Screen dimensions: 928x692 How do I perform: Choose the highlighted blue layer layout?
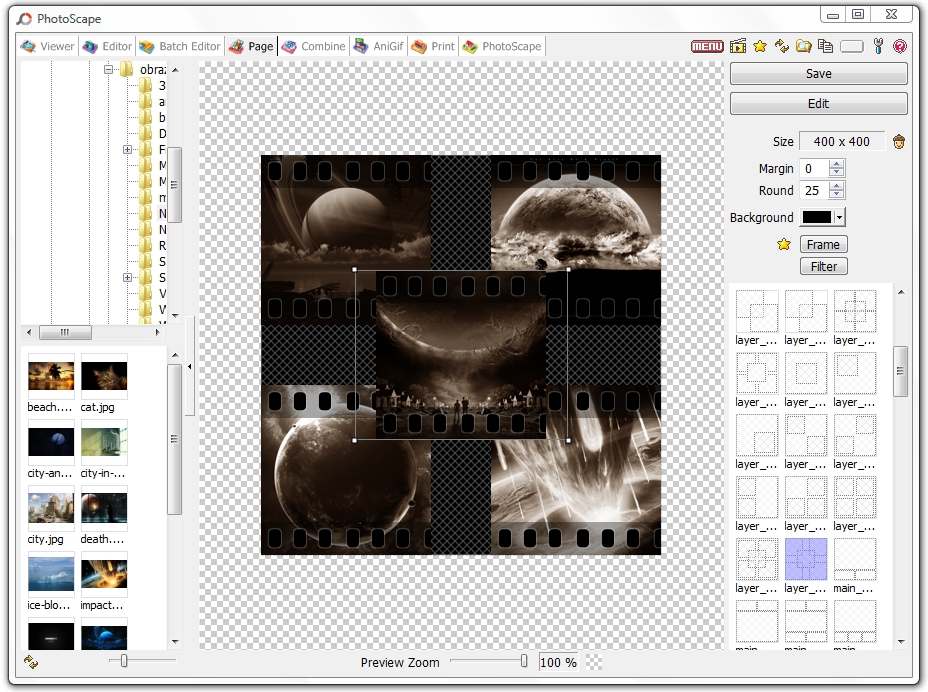(805, 559)
